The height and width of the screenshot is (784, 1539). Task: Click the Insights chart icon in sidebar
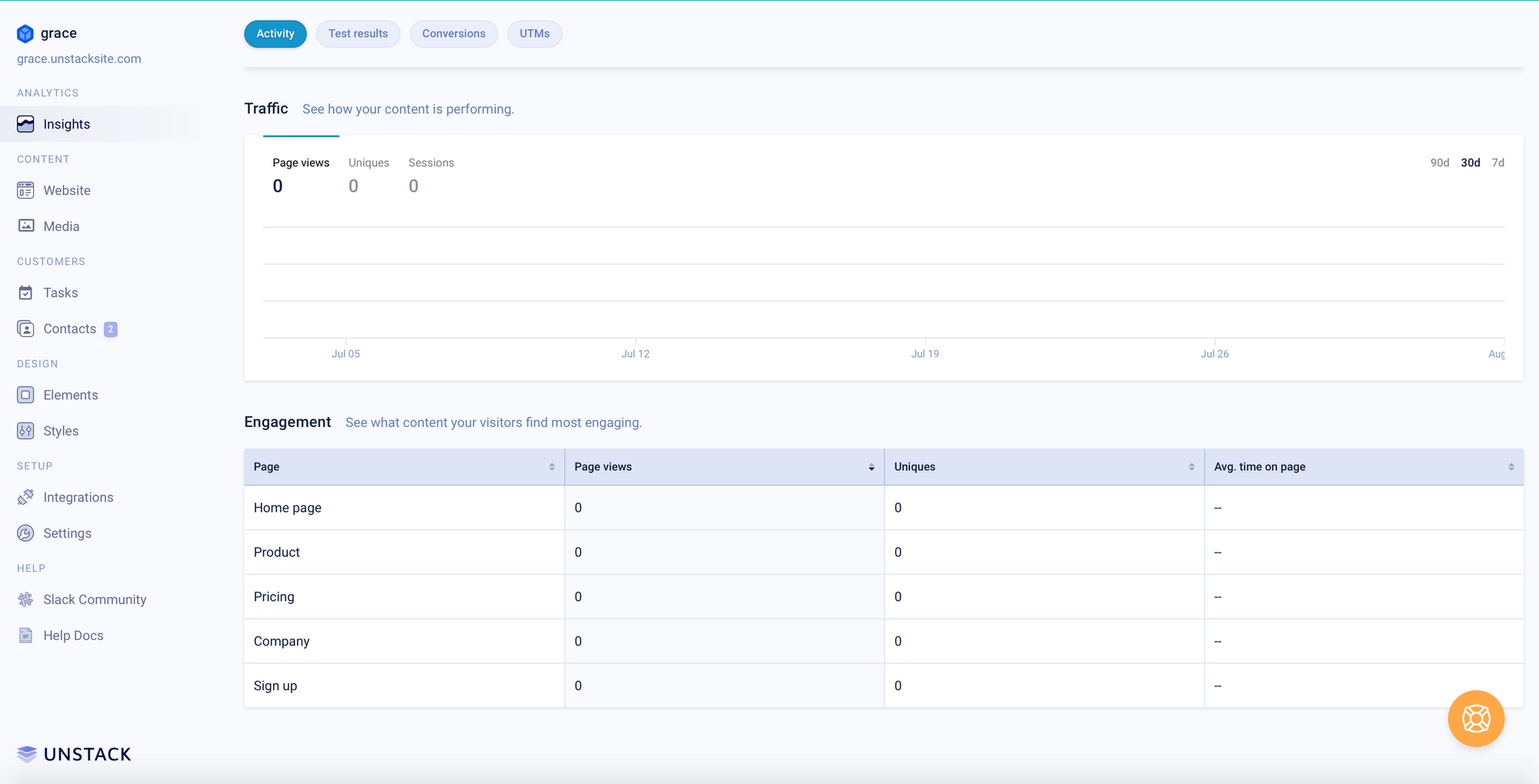click(x=25, y=124)
